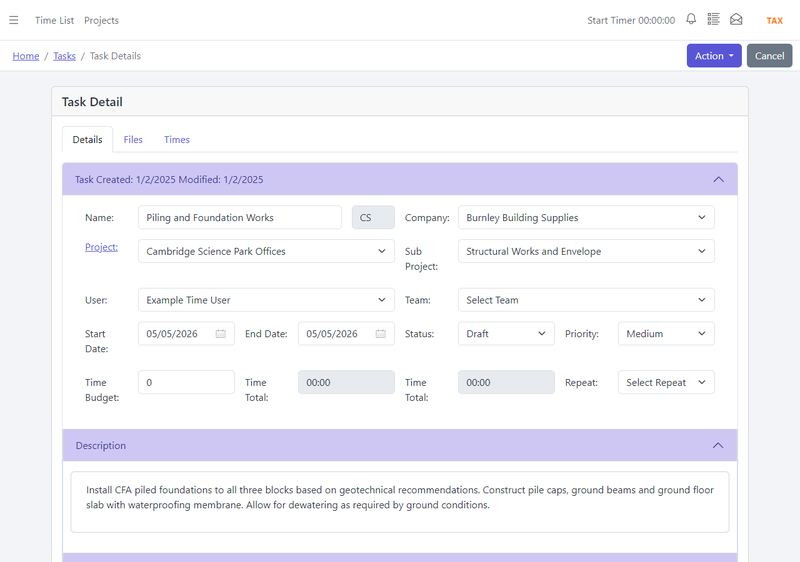Click the TAX logo in header
This screenshot has height=562, width=800.
click(774, 20)
